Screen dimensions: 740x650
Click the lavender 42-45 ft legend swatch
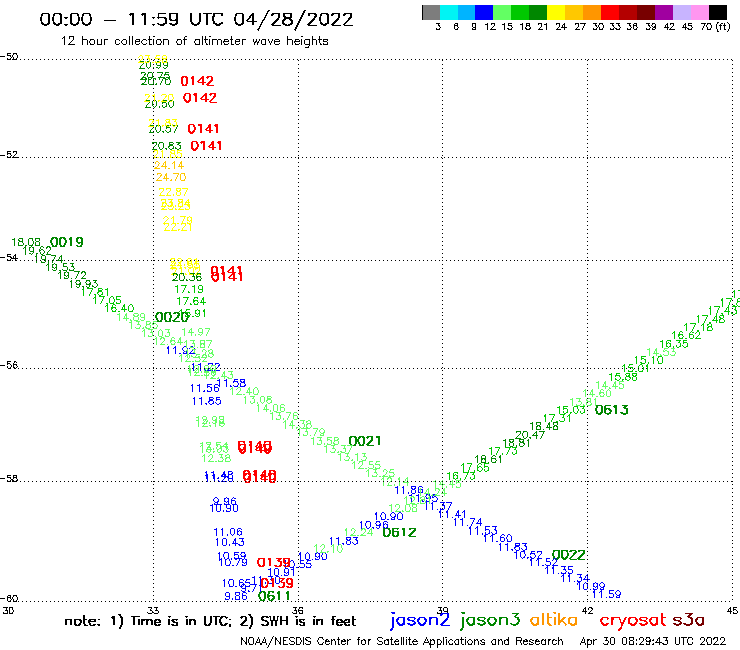pyautogui.click(x=681, y=12)
